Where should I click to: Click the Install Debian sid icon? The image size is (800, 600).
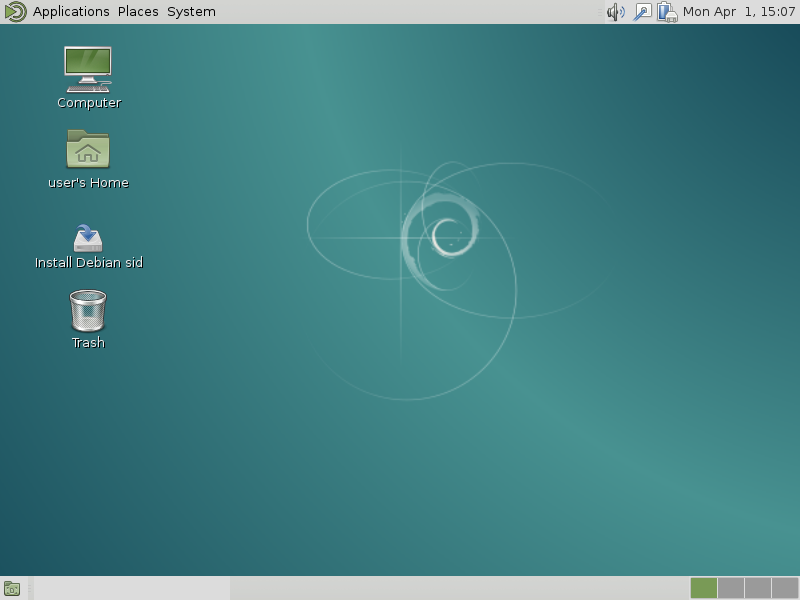pyautogui.click(x=88, y=237)
